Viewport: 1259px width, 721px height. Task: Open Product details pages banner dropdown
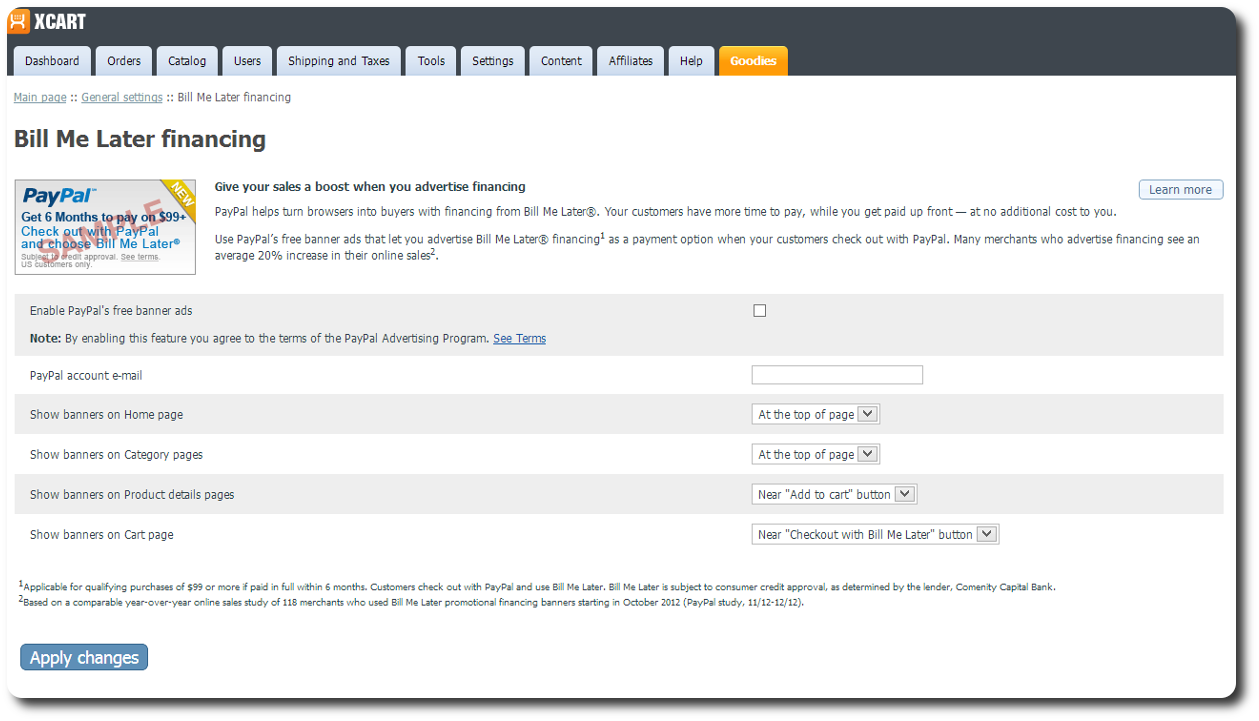834,494
